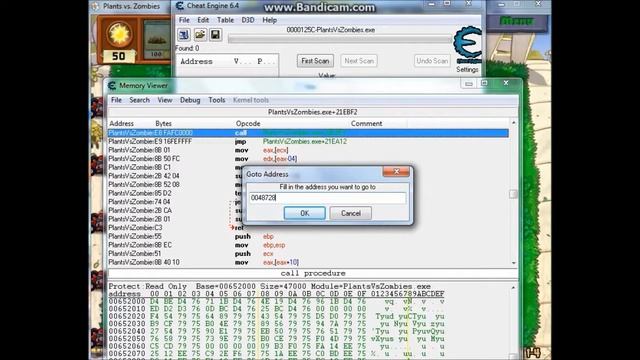
Task: Open the process list icon in Cheat Engine
Action: [x=184, y=35]
